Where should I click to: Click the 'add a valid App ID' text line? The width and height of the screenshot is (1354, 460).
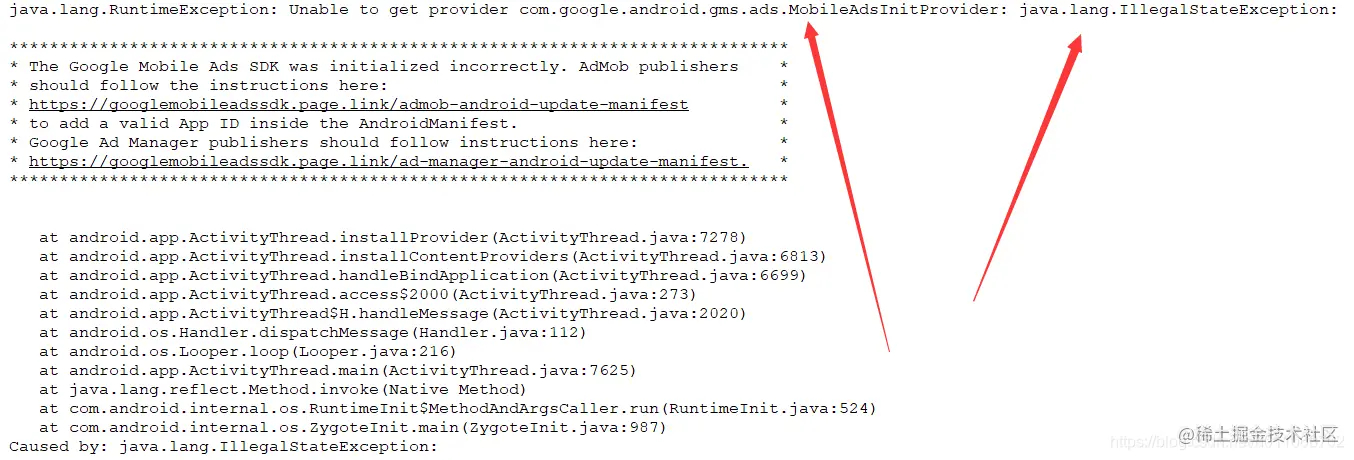click(x=274, y=123)
